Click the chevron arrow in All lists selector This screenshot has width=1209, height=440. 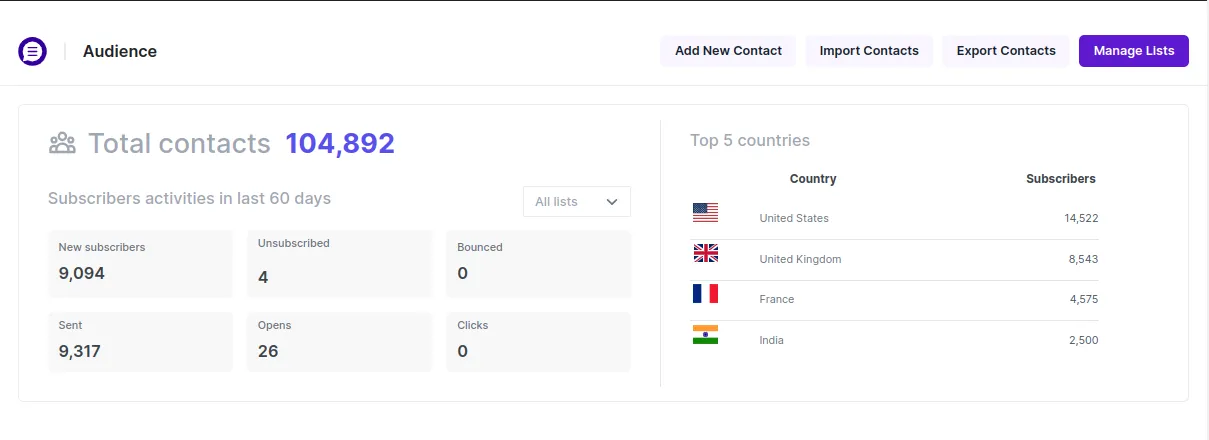[612, 202]
